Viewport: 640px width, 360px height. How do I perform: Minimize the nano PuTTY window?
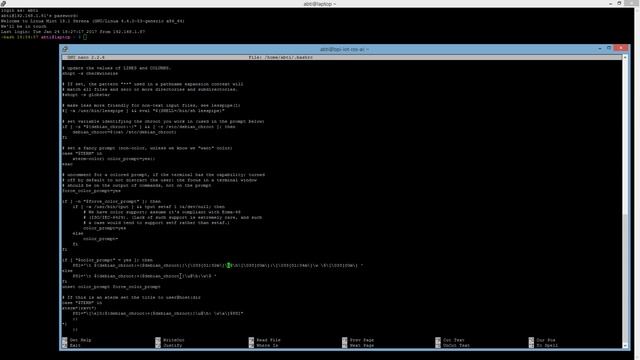point(600,49)
